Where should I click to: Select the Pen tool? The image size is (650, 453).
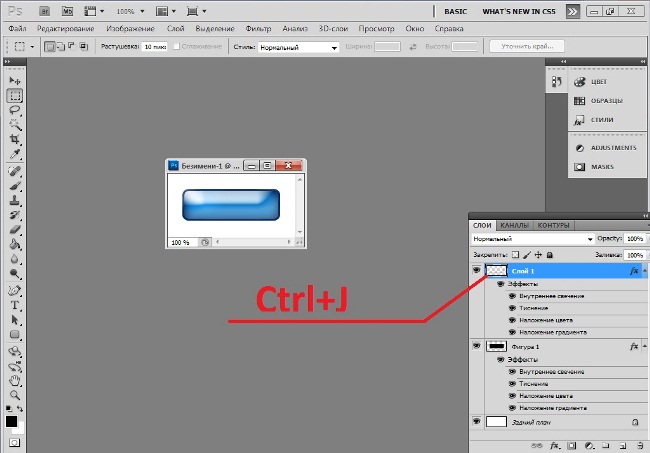[x=15, y=291]
